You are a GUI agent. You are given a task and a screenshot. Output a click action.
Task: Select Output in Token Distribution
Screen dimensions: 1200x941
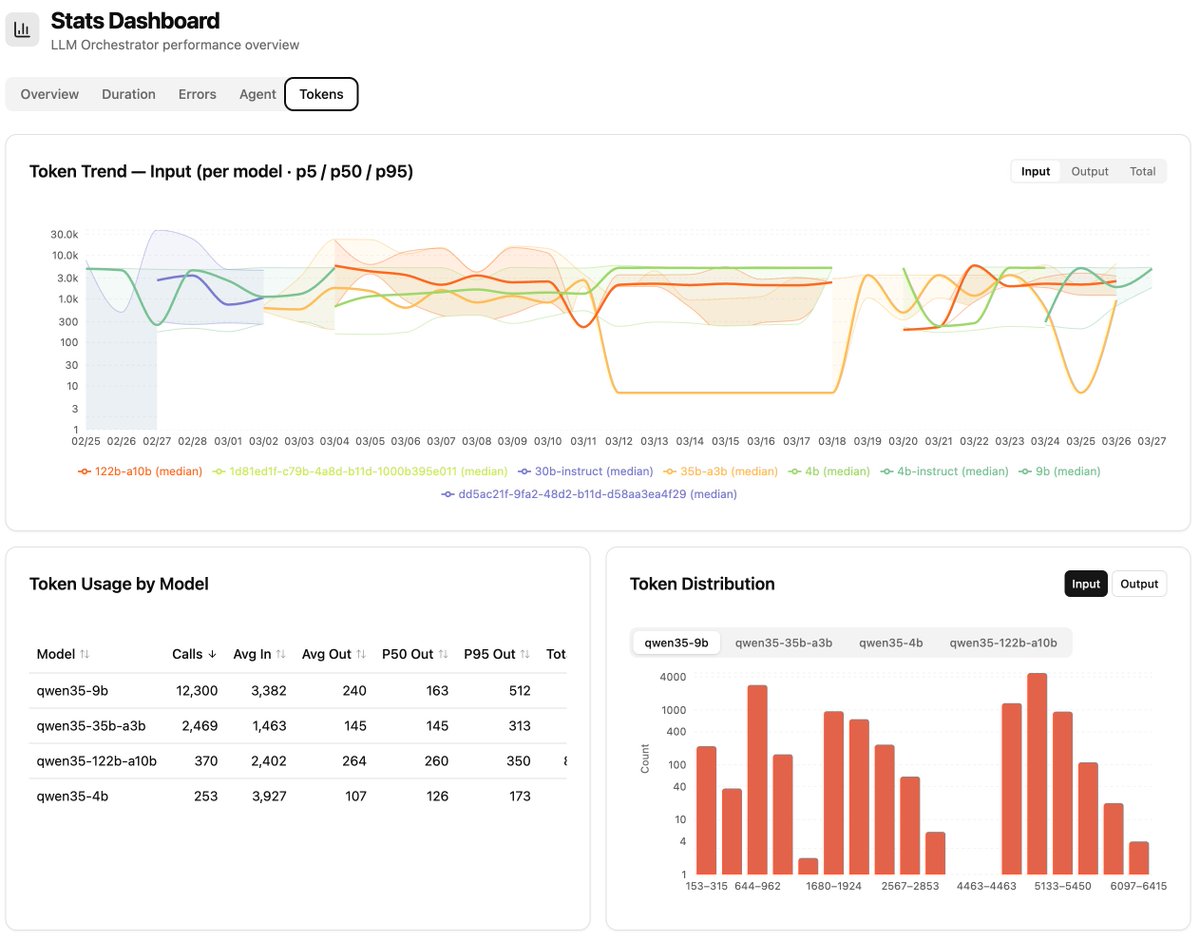(1139, 584)
